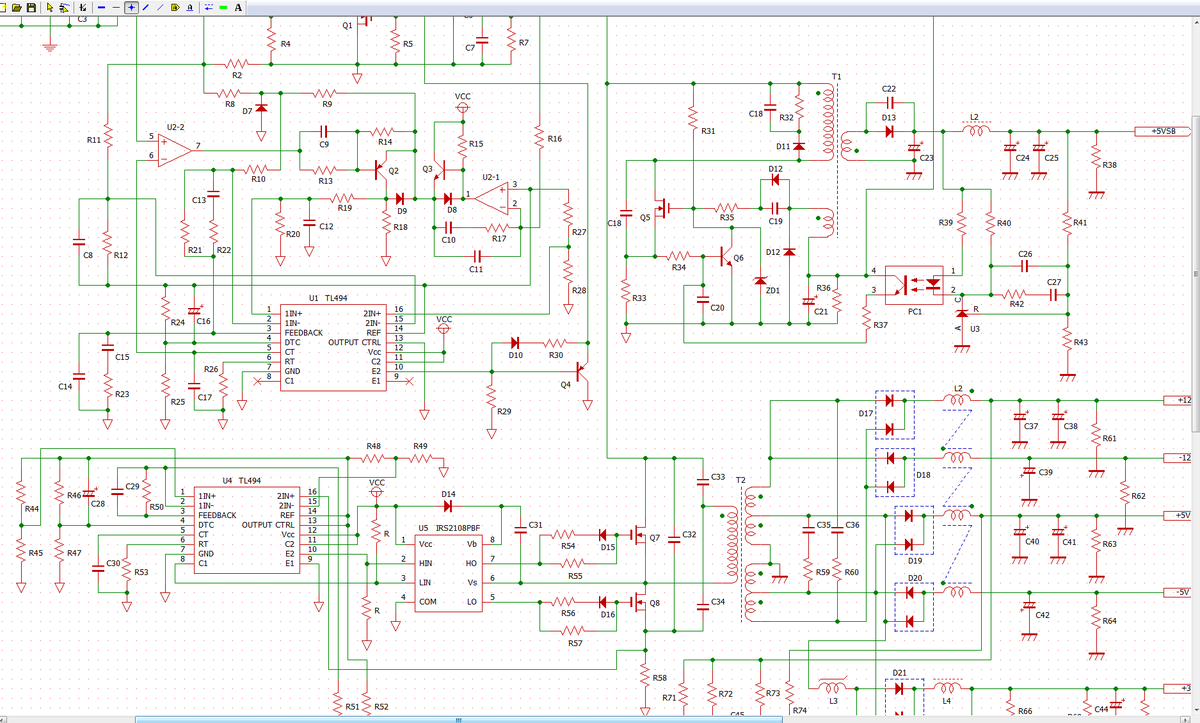Select the C33 capacitor label
Image resolution: width=1200 pixels, height=723 pixels.
(x=717, y=477)
